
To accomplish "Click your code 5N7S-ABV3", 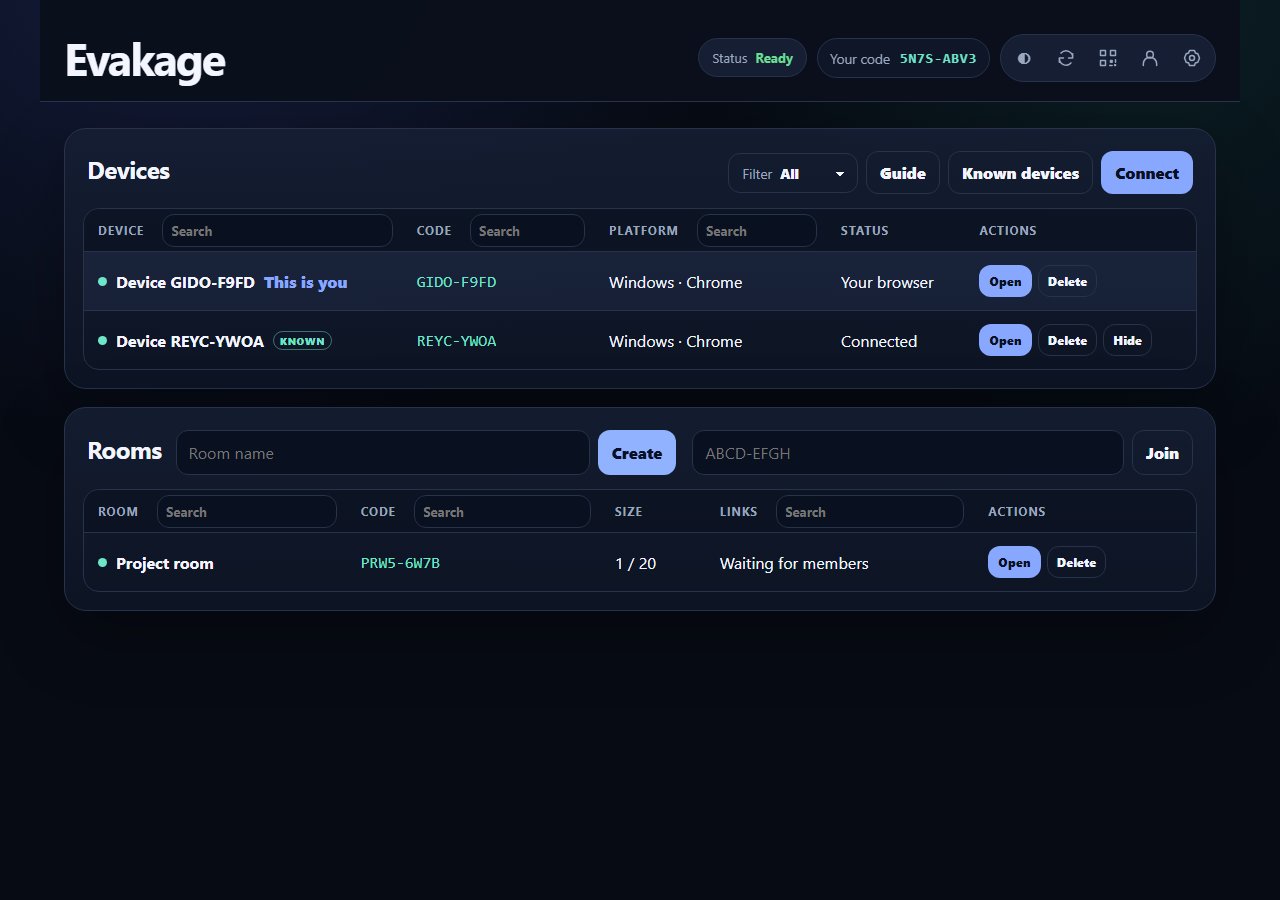I will [x=903, y=58].
